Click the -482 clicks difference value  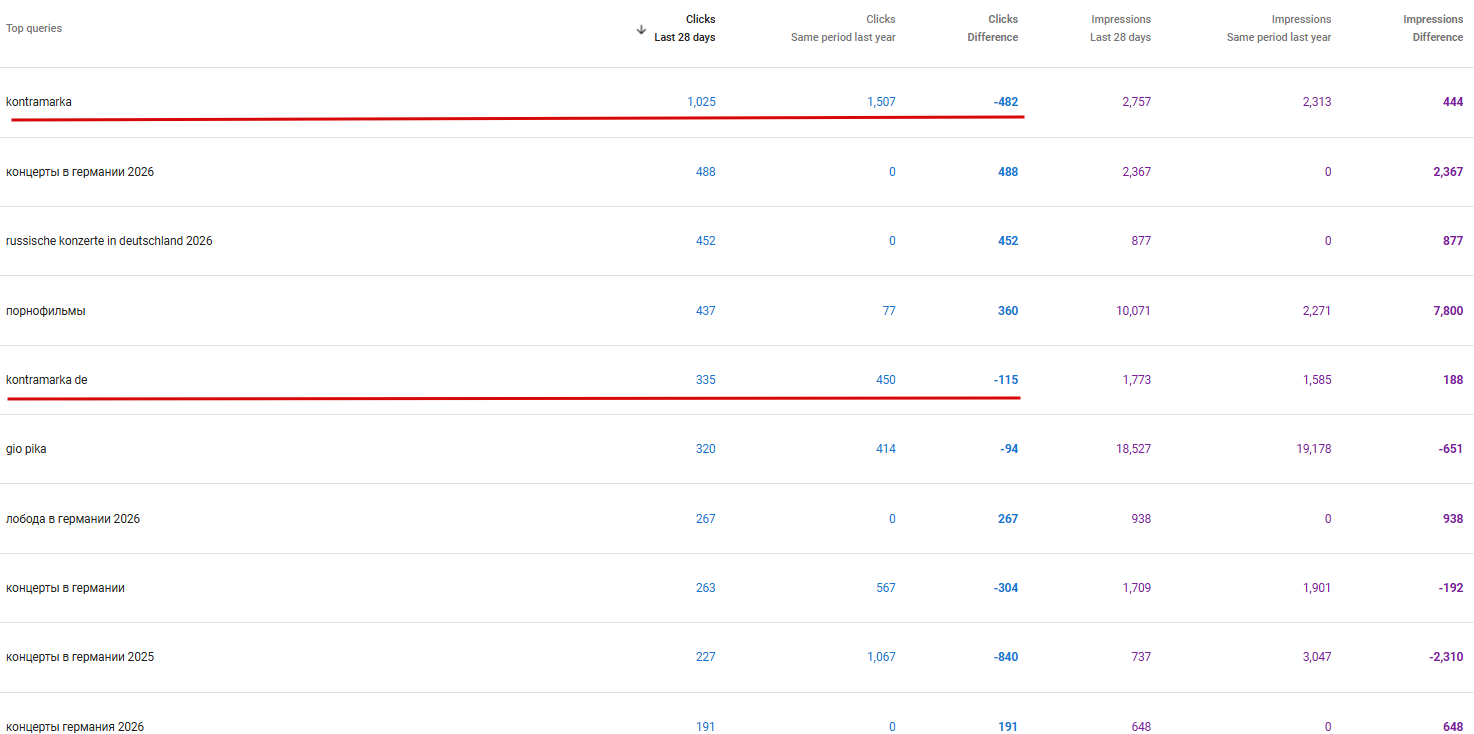[x=1006, y=102]
